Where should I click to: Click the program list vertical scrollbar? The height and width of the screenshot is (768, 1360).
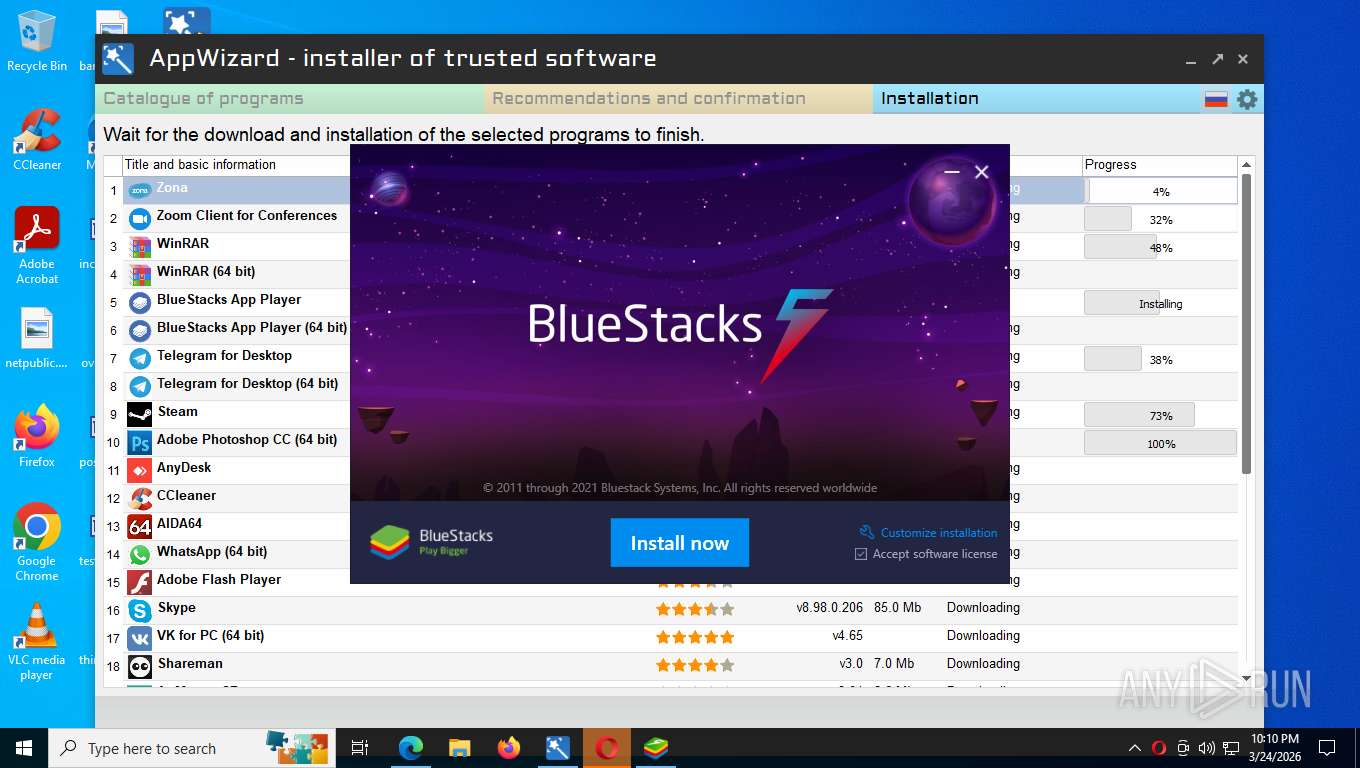1246,324
